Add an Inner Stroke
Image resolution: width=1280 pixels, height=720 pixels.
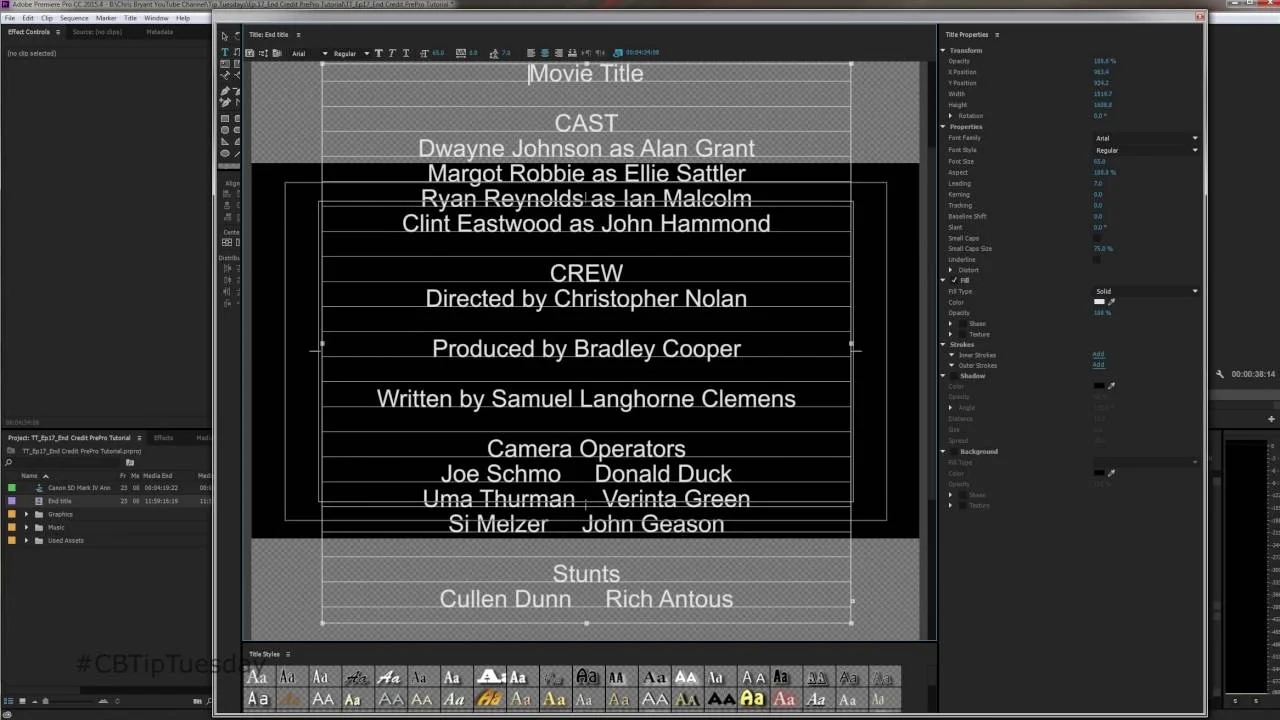click(x=1098, y=354)
